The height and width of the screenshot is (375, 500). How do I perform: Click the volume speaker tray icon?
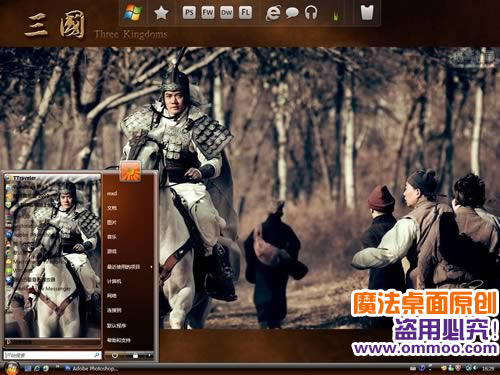pyautogui.click(x=474, y=368)
